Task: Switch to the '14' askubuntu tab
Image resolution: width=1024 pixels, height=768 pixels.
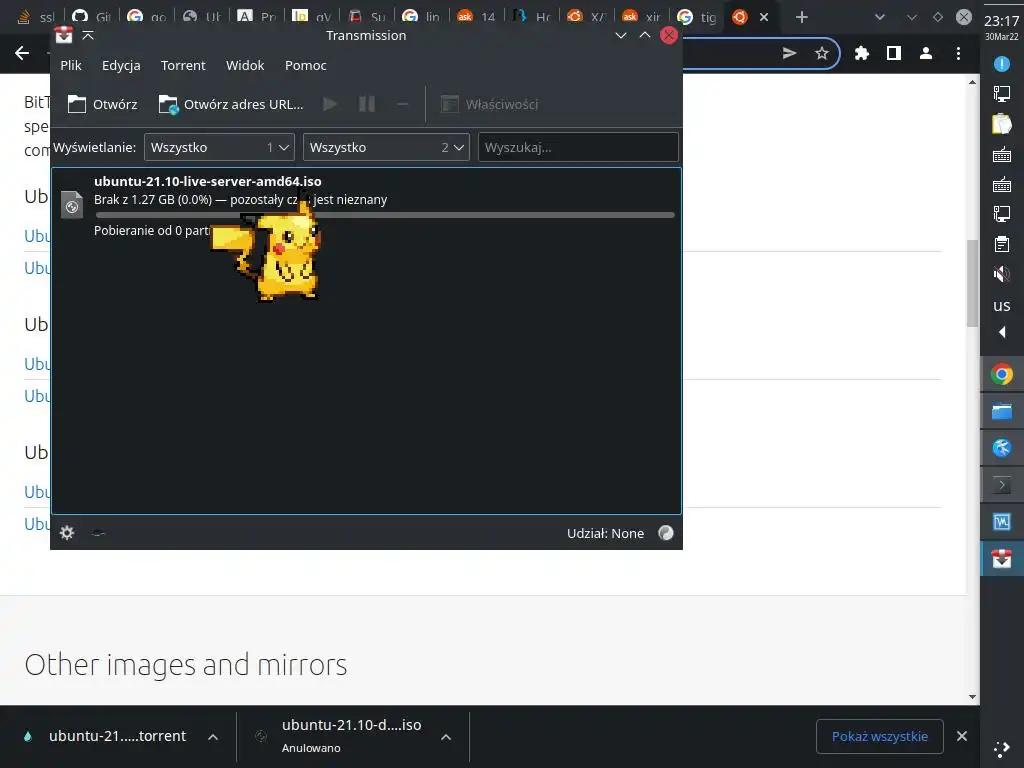Action: click(x=476, y=17)
